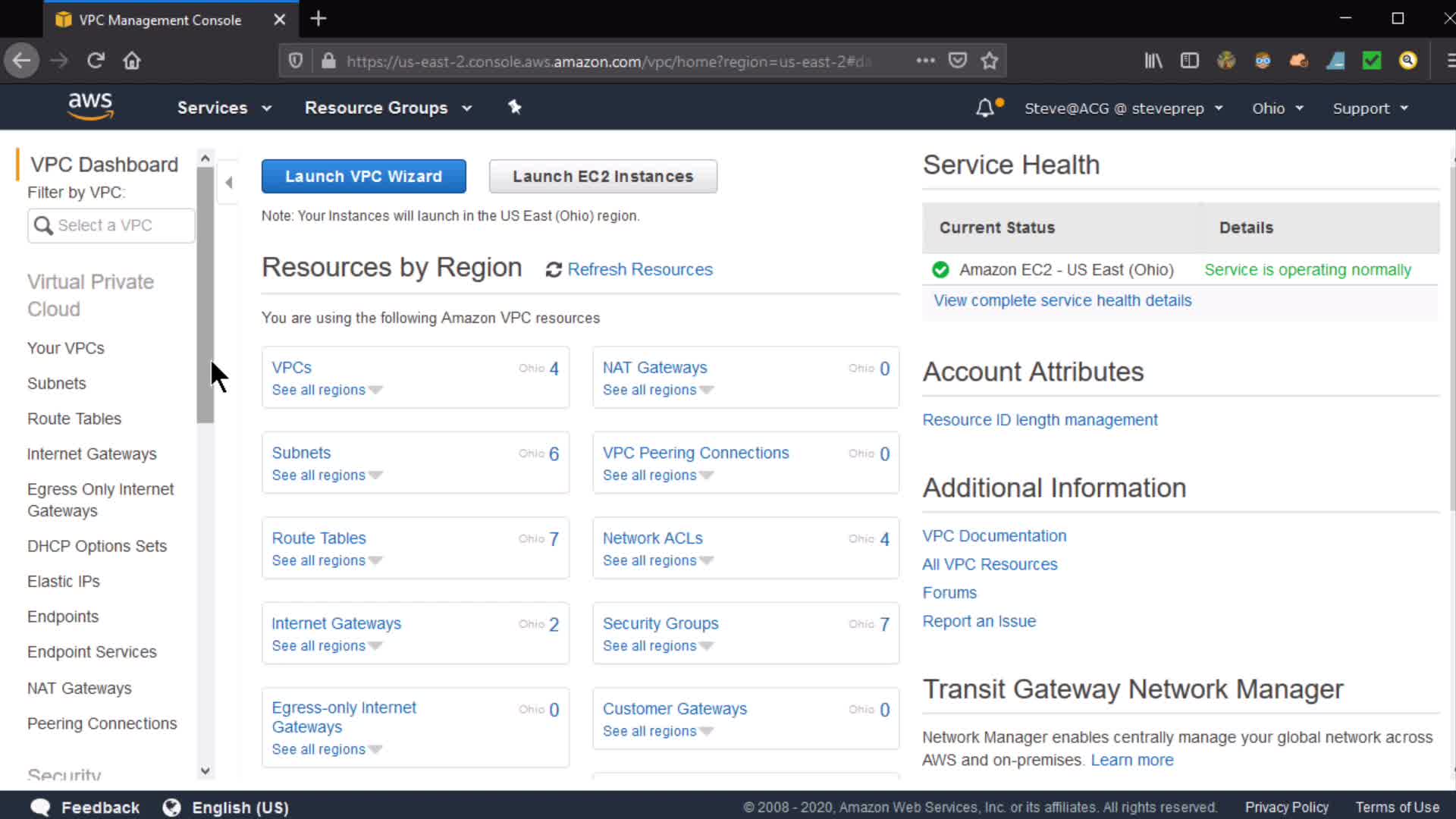Bookmark this page with star icon
Viewport: 1456px width, 819px height.
point(989,61)
